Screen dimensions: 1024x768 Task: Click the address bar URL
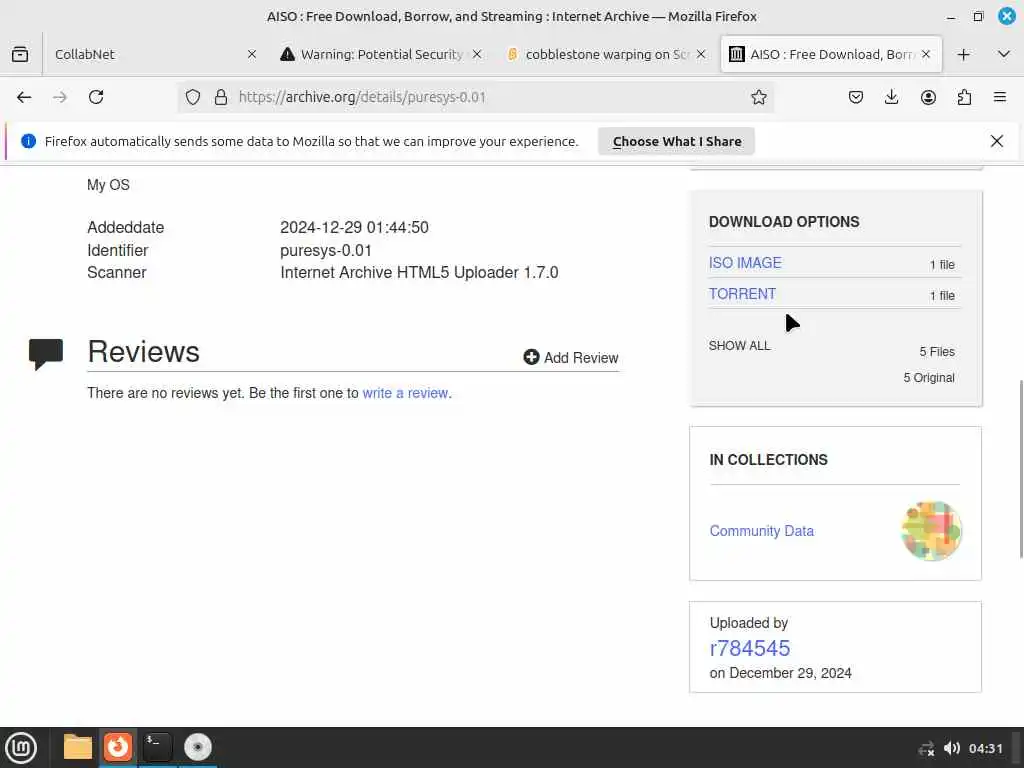(x=362, y=97)
